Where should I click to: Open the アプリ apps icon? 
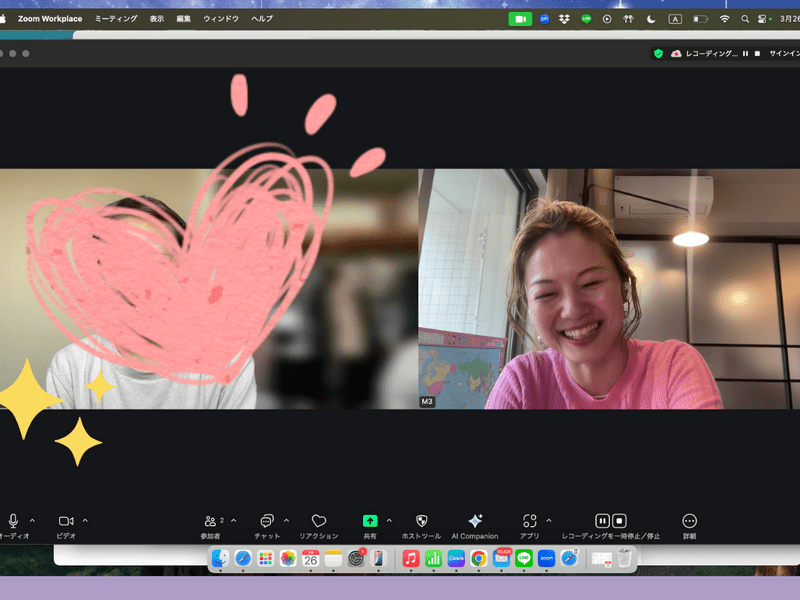[529, 521]
